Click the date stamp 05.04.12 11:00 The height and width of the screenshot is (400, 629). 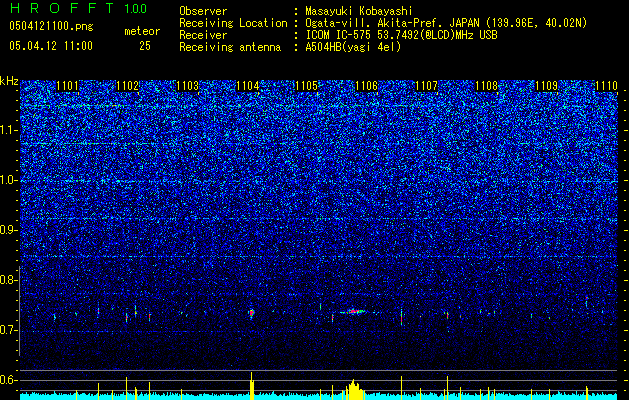coord(51,46)
